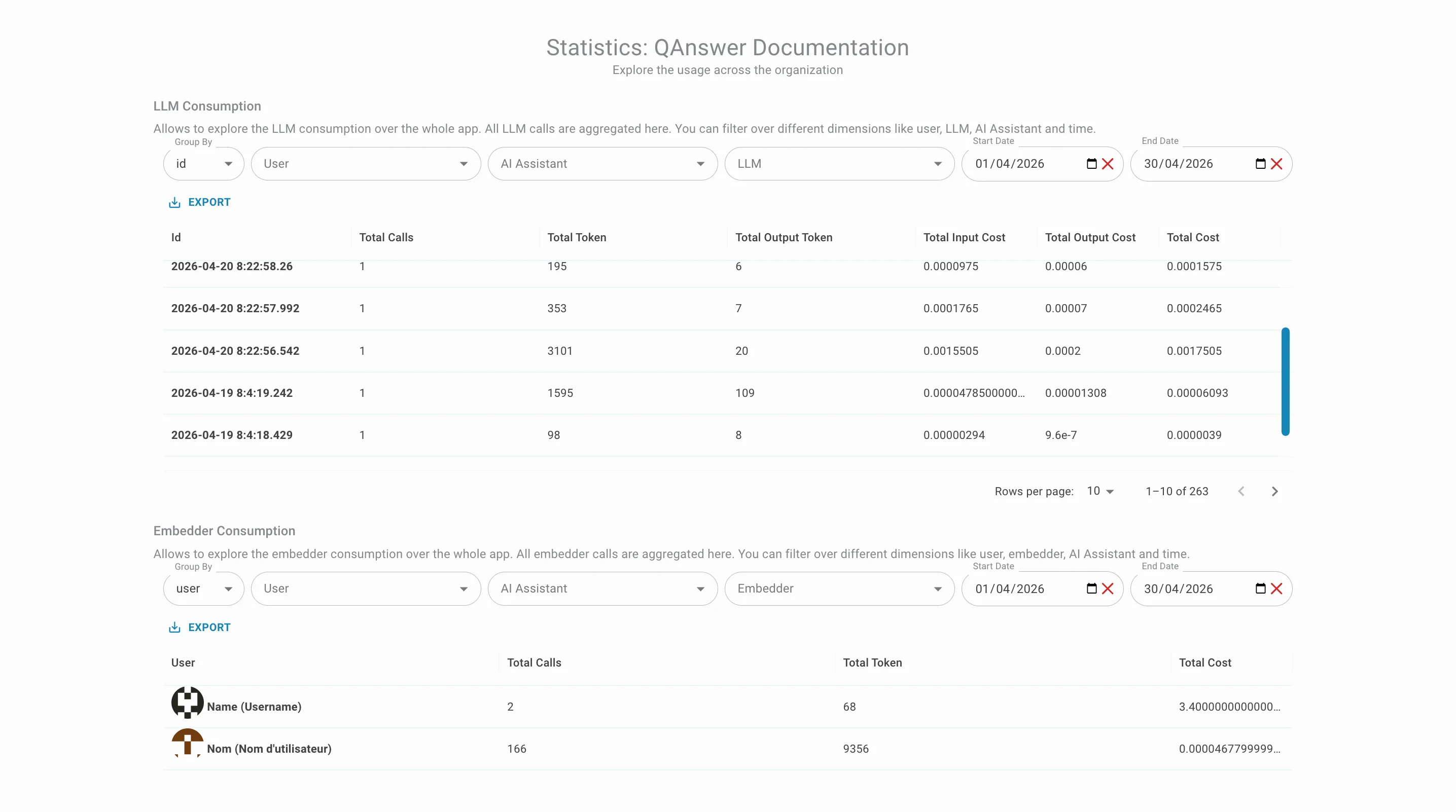The image size is (1456, 812).
Task: Go to next page of LLM table
Action: click(x=1274, y=492)
